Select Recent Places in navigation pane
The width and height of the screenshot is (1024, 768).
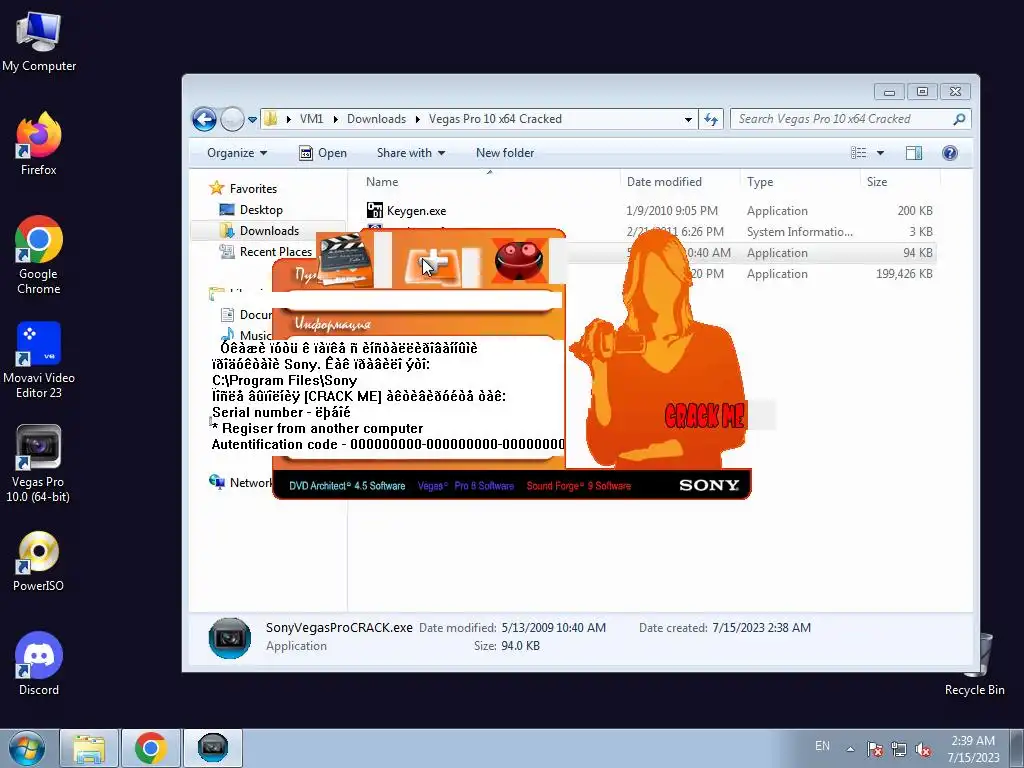266,251
